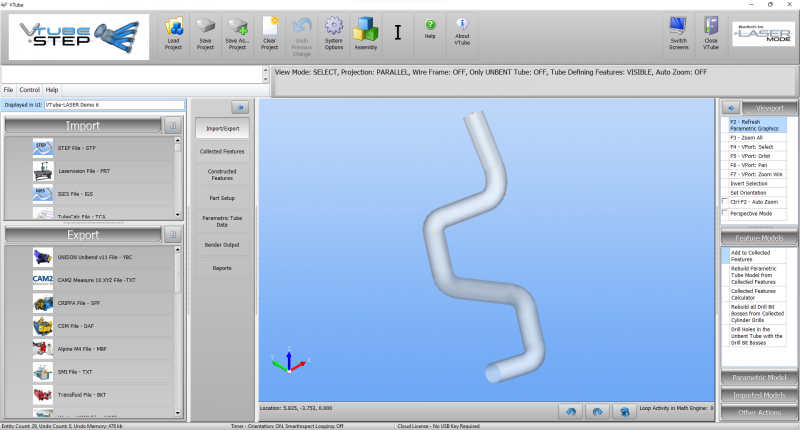The width and height of the screenshot is (800, 430).
Task: Export SMI File - TXT
Action: tap(90, 372)
